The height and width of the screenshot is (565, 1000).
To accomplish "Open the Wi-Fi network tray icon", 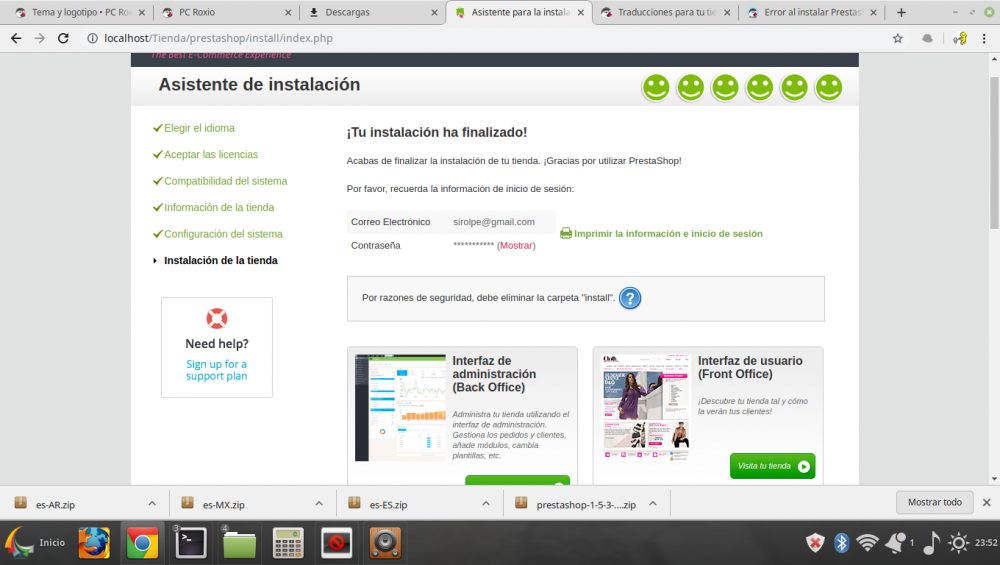I will click(867, 543).
